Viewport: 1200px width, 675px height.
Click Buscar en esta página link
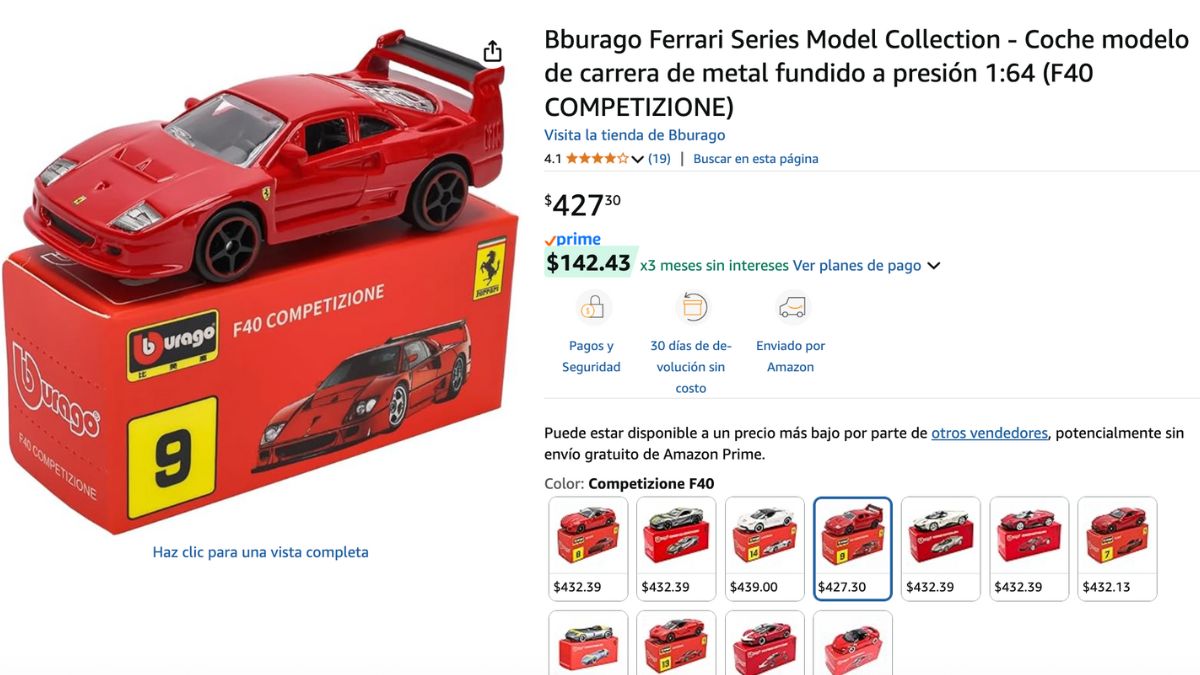click(756, 158)
